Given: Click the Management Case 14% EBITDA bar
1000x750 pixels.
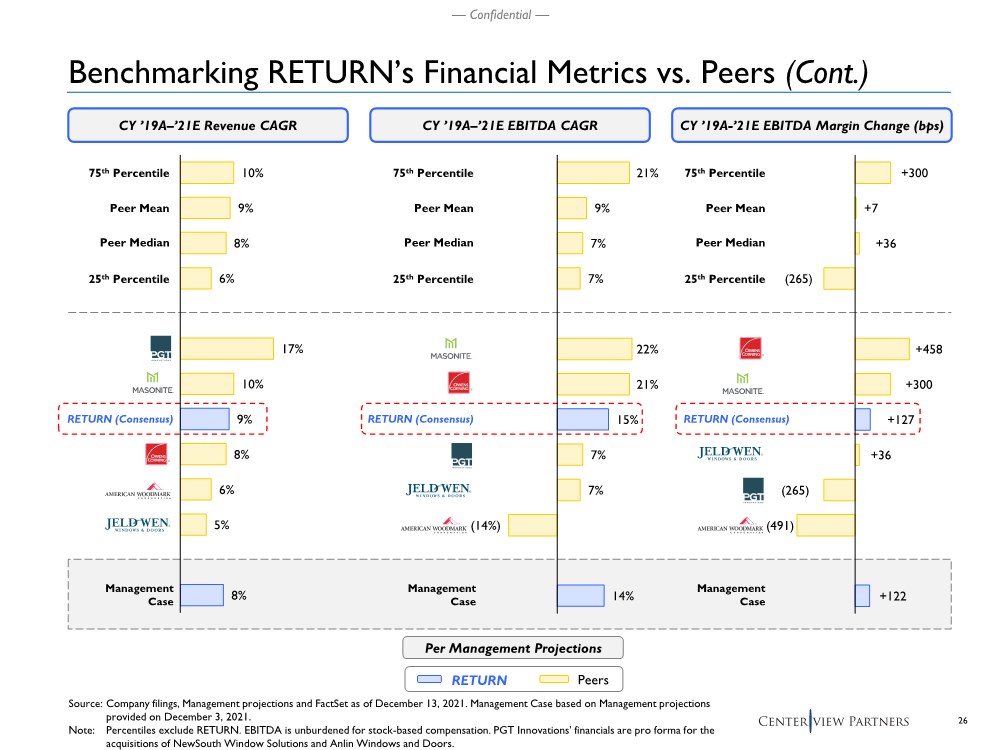Looking at the screenshot, I should point(580,596).
